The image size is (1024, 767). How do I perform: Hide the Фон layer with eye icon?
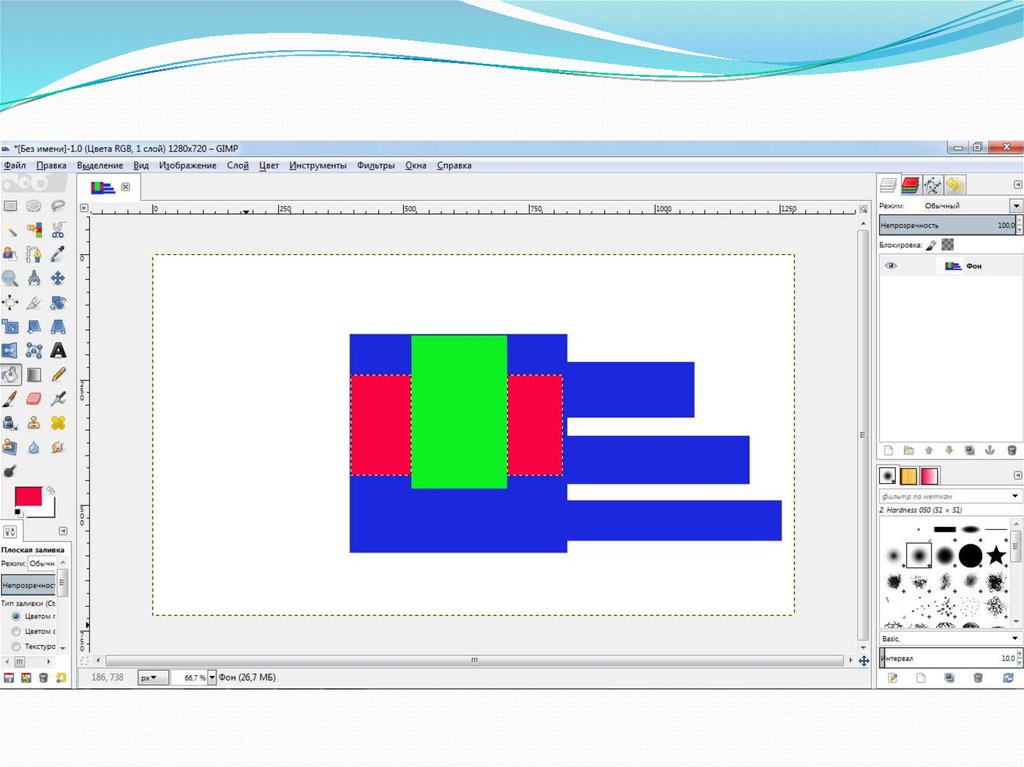pos(891,266)
